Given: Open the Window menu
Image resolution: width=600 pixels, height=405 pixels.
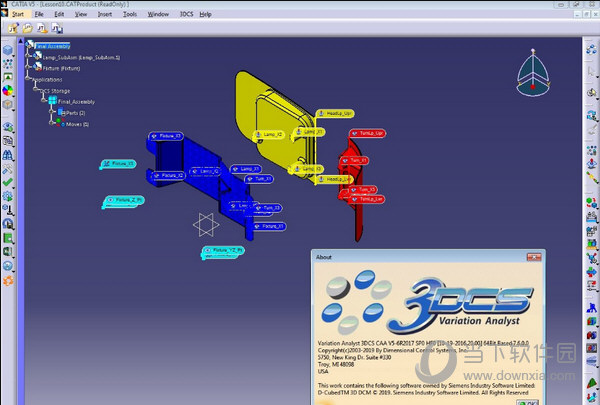Looking at the screenshot, I should (x=158, y=14).
